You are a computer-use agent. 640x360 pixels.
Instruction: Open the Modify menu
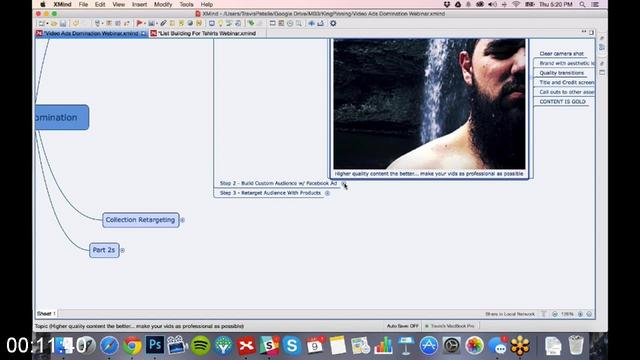point(163,4)
